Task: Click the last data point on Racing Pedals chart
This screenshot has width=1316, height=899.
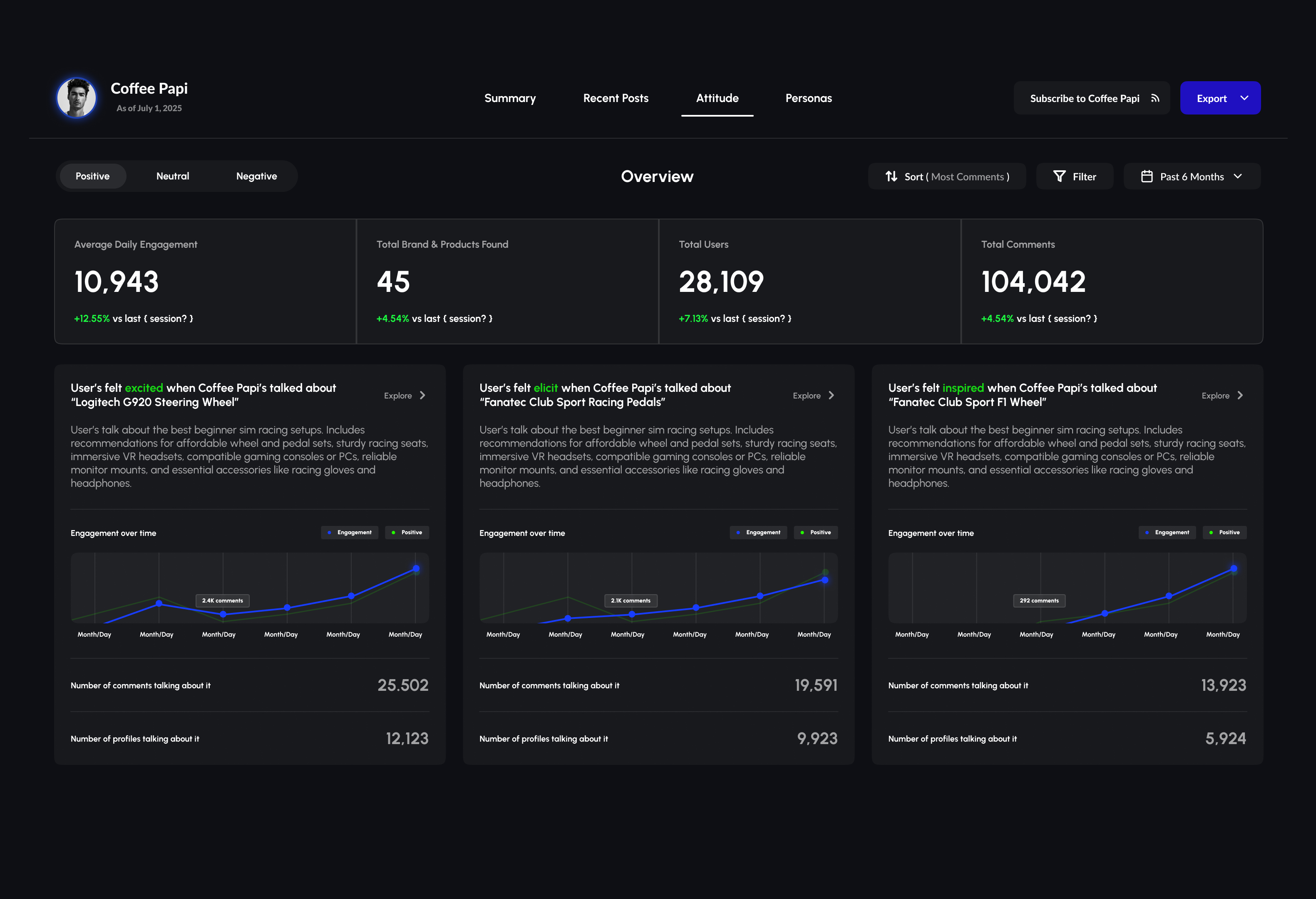Action: coord(825,580)
